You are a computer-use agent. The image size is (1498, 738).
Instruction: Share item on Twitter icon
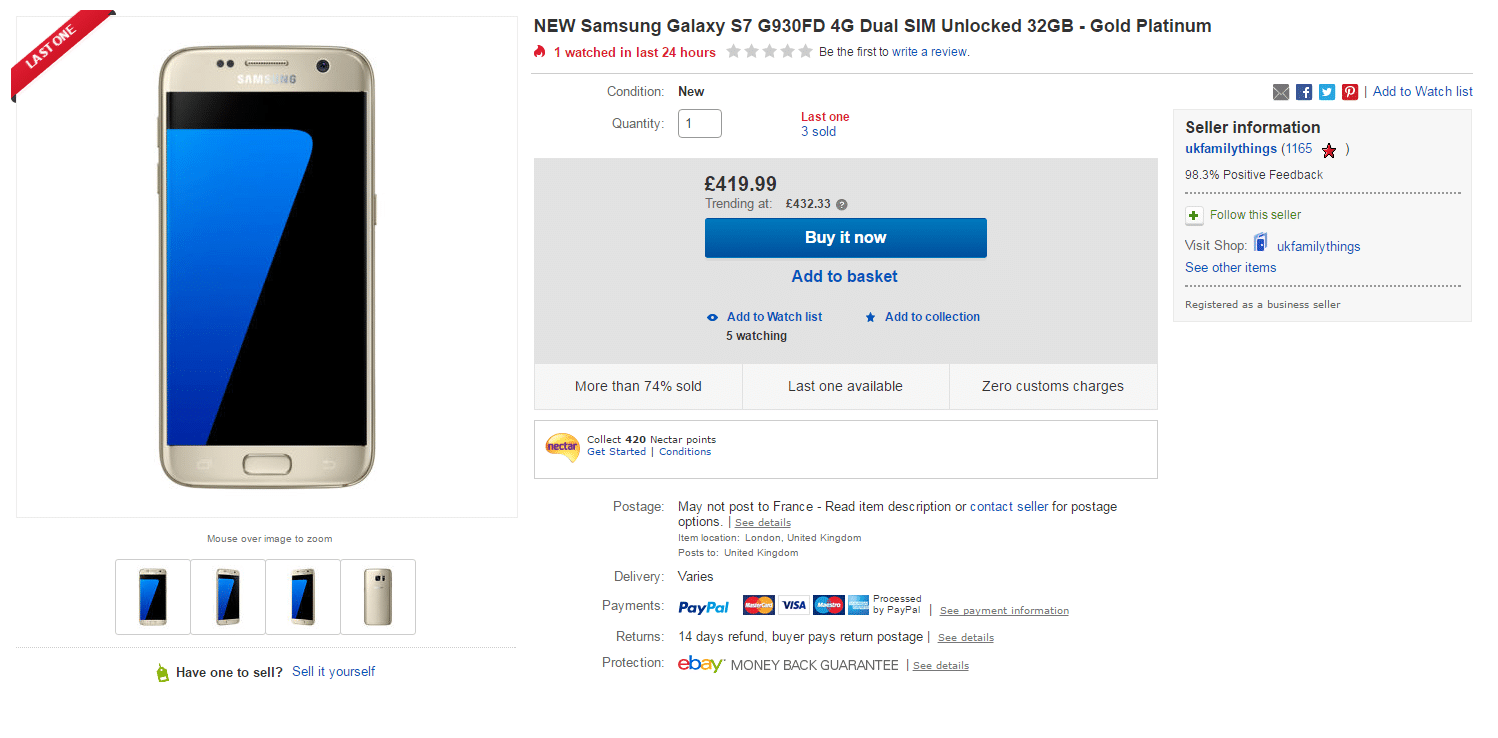(x=1327, y=92)
